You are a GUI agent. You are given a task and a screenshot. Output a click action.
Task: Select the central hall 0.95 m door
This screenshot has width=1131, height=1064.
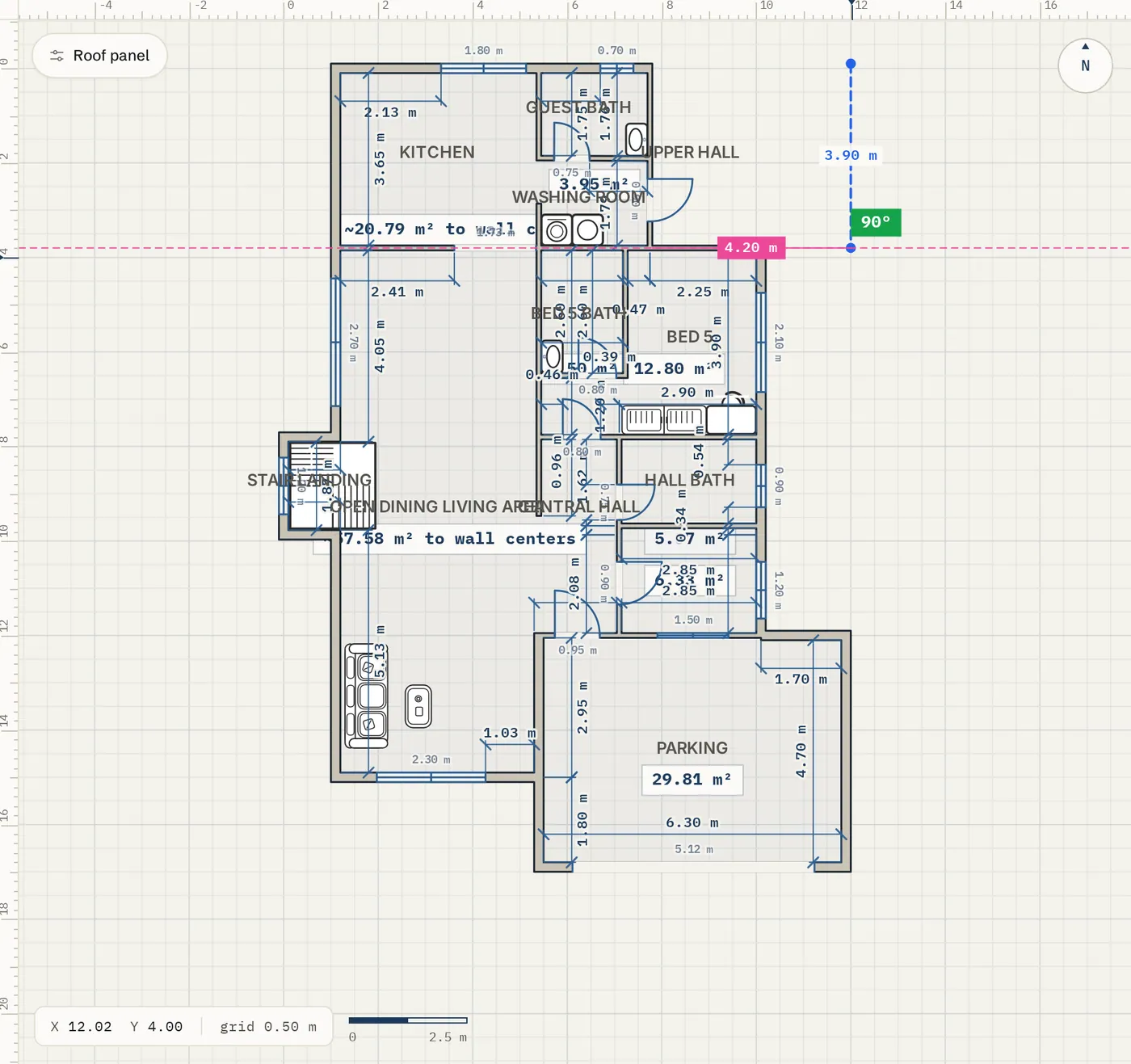coord(576,612)
